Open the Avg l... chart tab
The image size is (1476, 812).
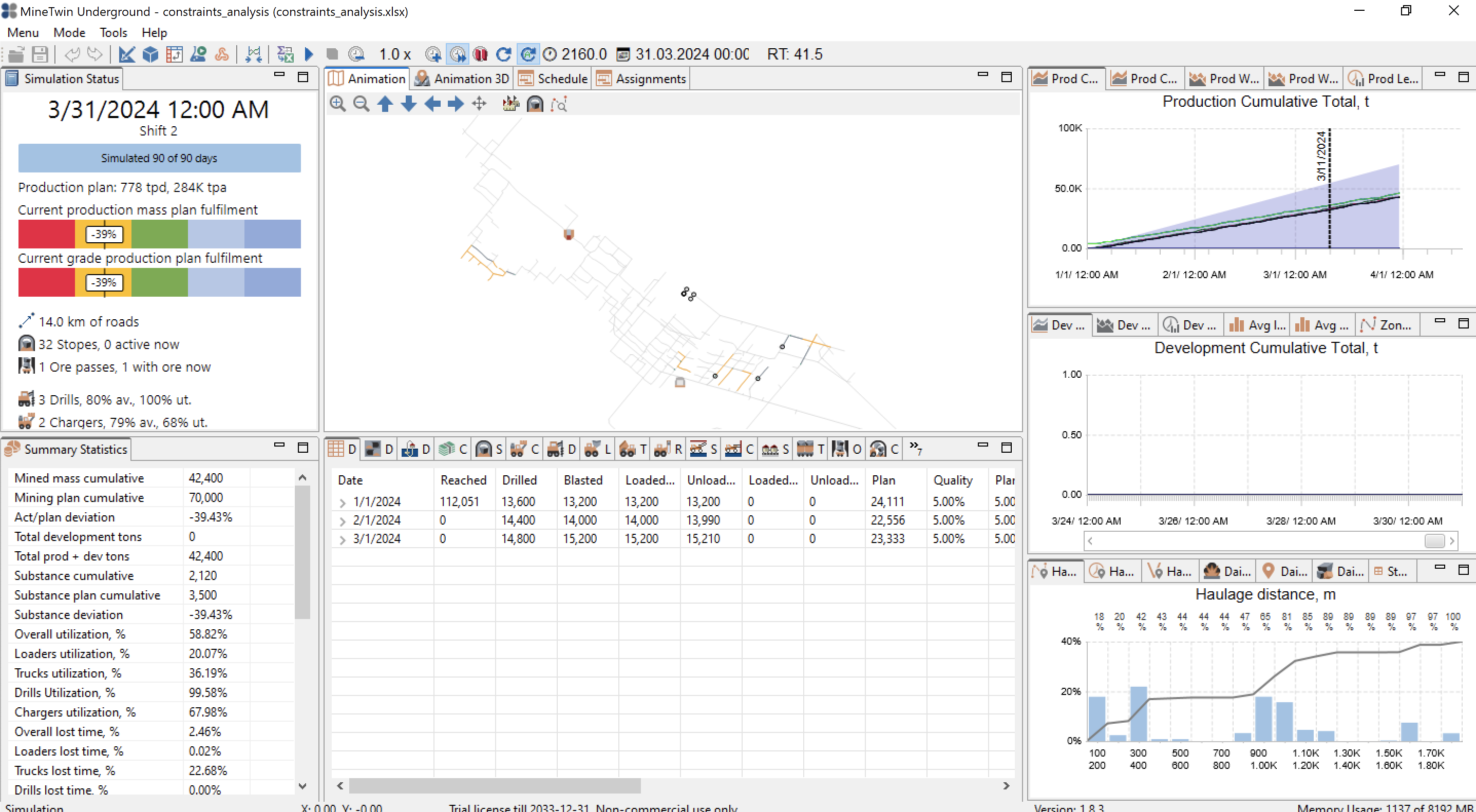pyautogui.click(x=1257, y=325)
